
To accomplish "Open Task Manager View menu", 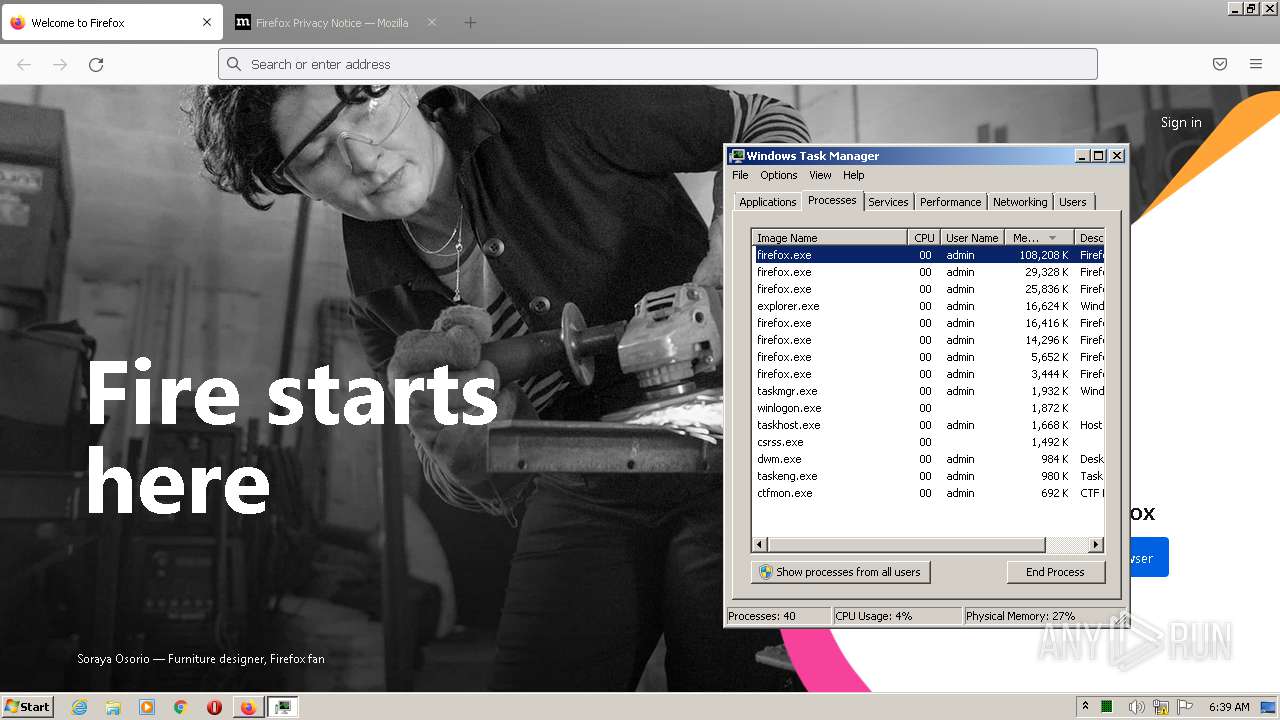I will (x=820, y=175).
